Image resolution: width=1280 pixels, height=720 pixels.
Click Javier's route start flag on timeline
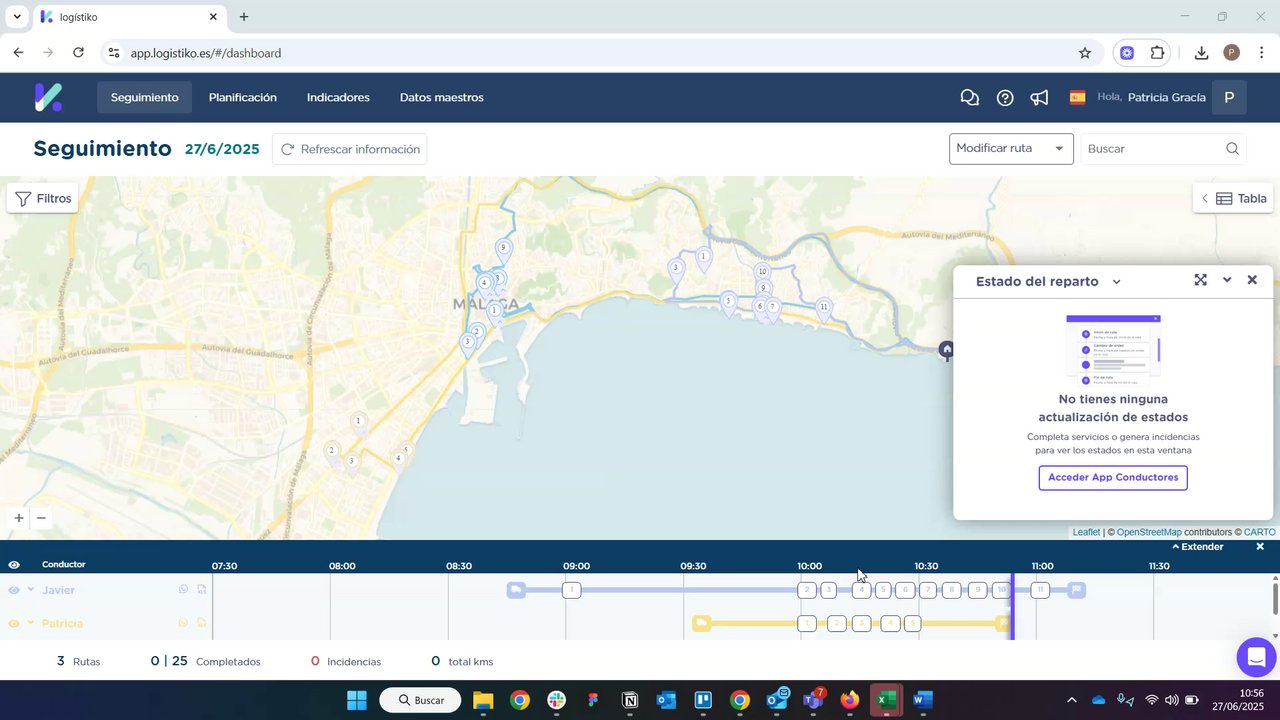[516, 590]
